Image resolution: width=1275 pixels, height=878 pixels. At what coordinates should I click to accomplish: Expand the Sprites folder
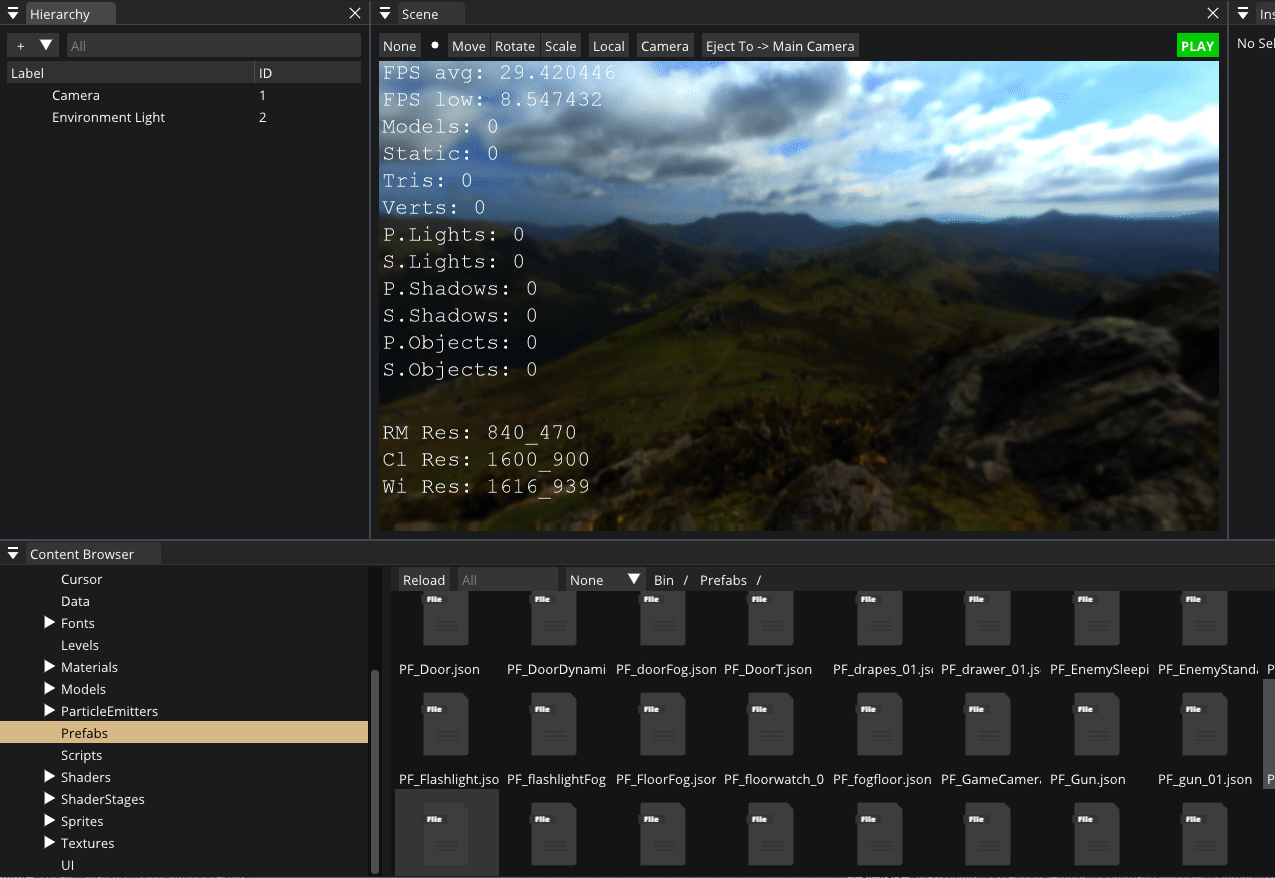[50, 821]
